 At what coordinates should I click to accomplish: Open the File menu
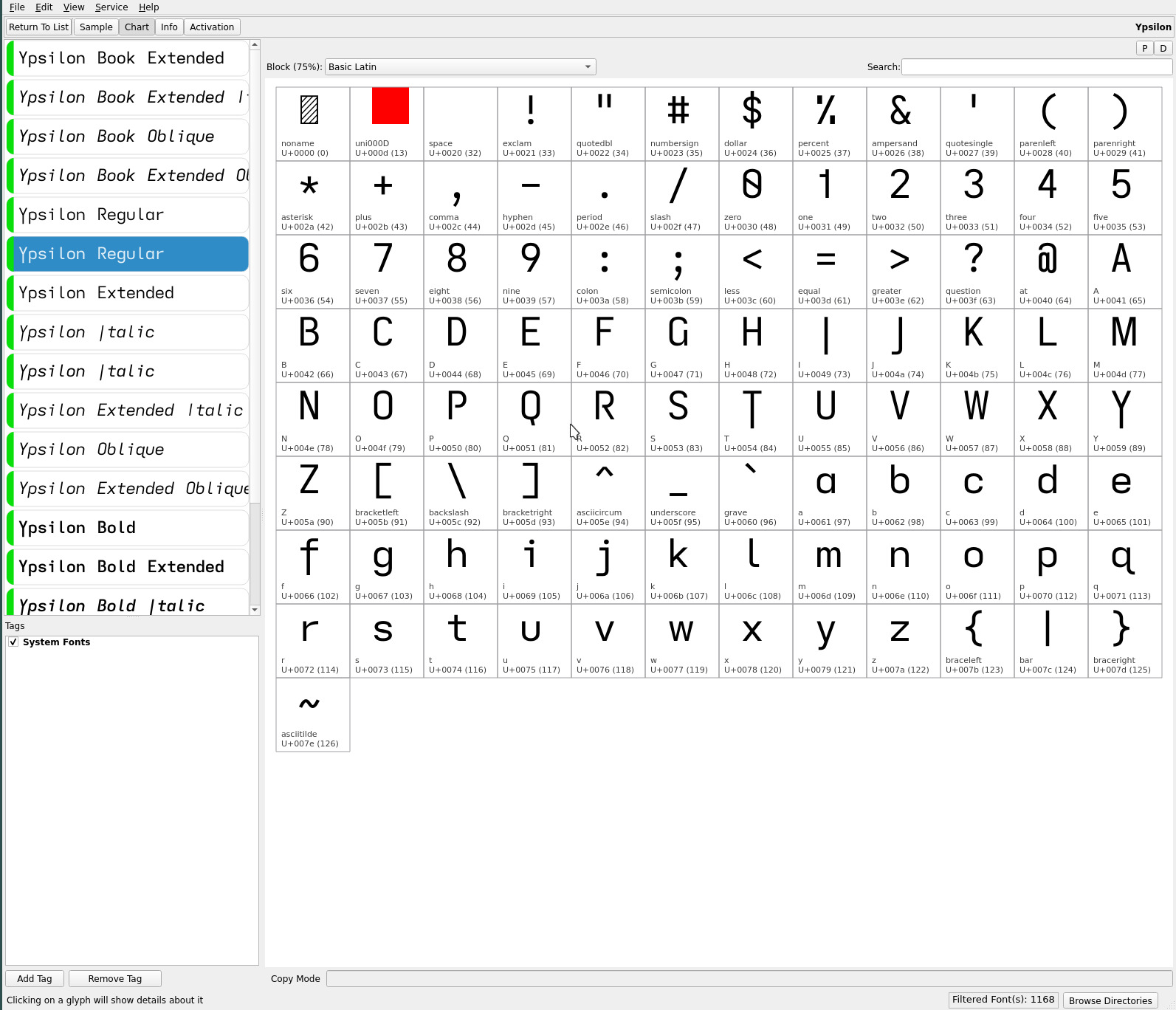coord(17,7)
